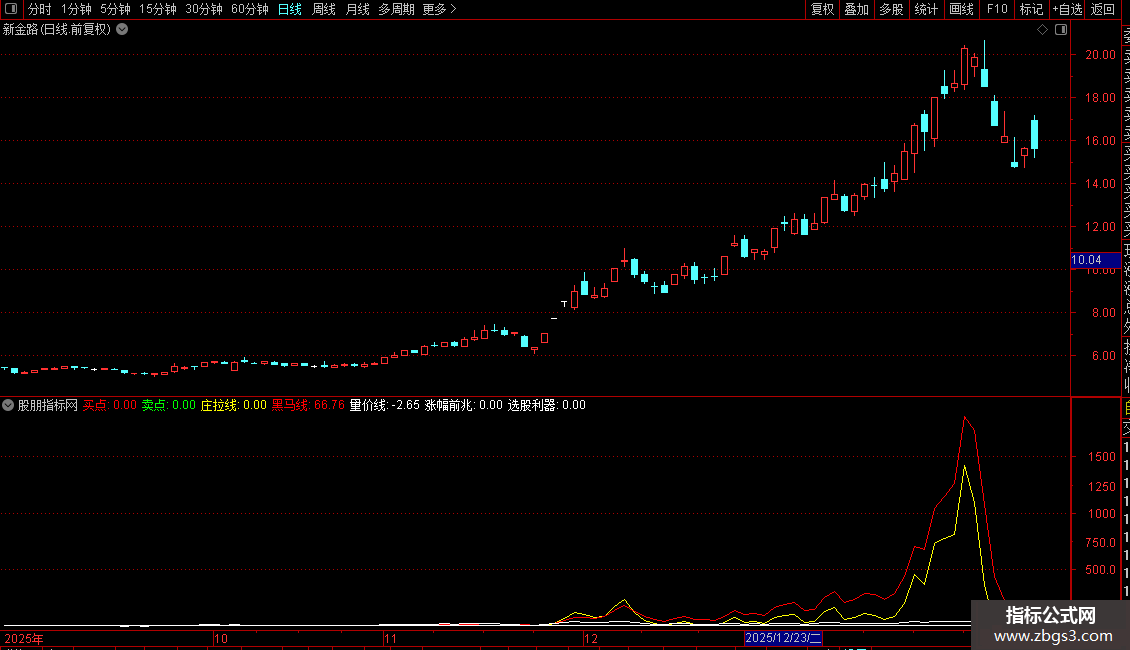Click the 买点: 0.00 indicator value

point(110,405)
